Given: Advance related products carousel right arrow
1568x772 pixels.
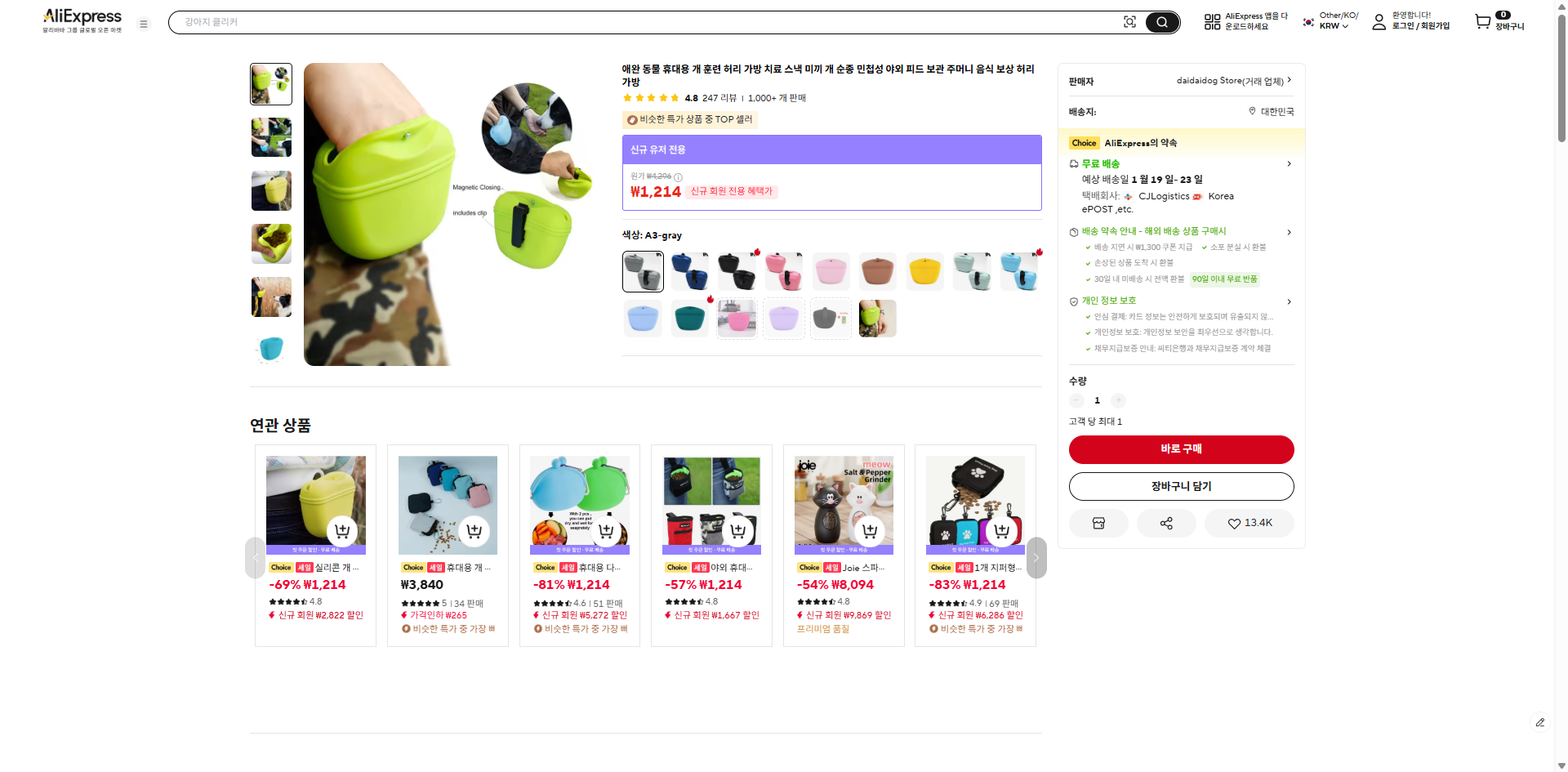Looking at the screenshot, I should tap(1036, 558).
